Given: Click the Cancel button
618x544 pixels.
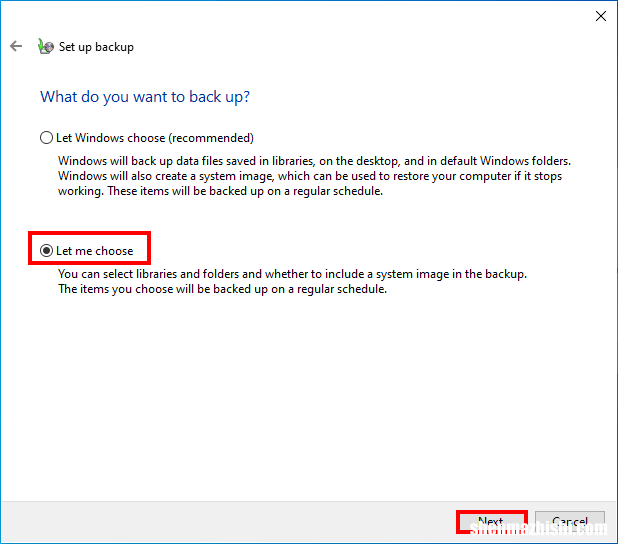Looking at the screenshot, I should click(570, 522).
